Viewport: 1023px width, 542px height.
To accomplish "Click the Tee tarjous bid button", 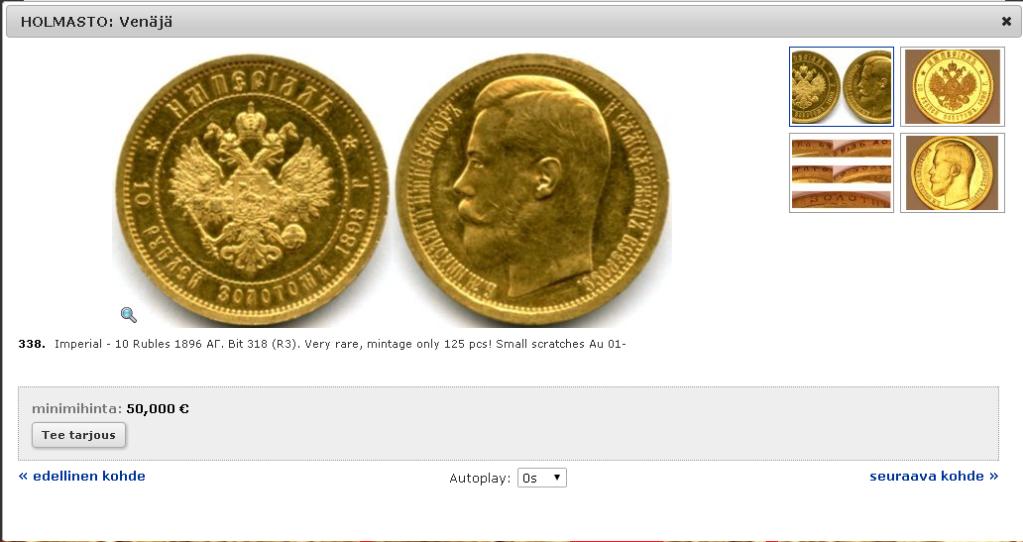I will coord(79,435).
